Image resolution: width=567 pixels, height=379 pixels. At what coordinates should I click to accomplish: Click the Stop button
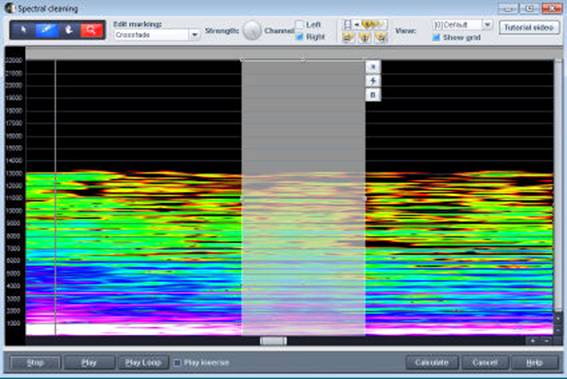(x=35, y=362)
